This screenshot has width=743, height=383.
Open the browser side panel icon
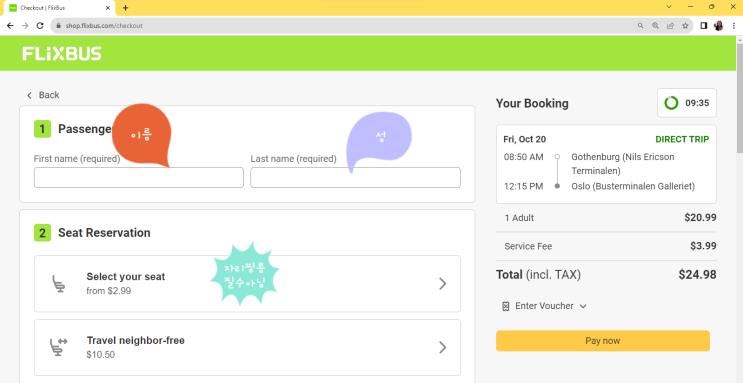[x=704, y=26]
